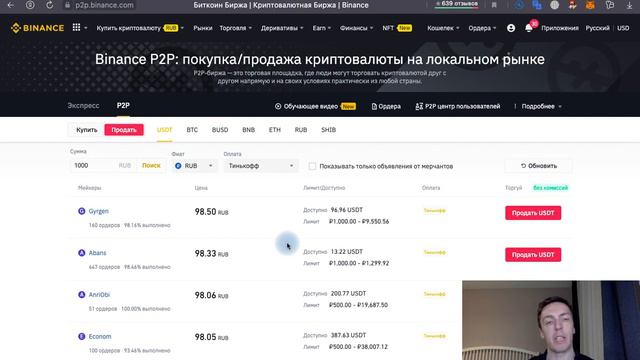Click Продать USDT button for Gyrgen
Screen dimensions: 640x360
click(x=533, y=213)
